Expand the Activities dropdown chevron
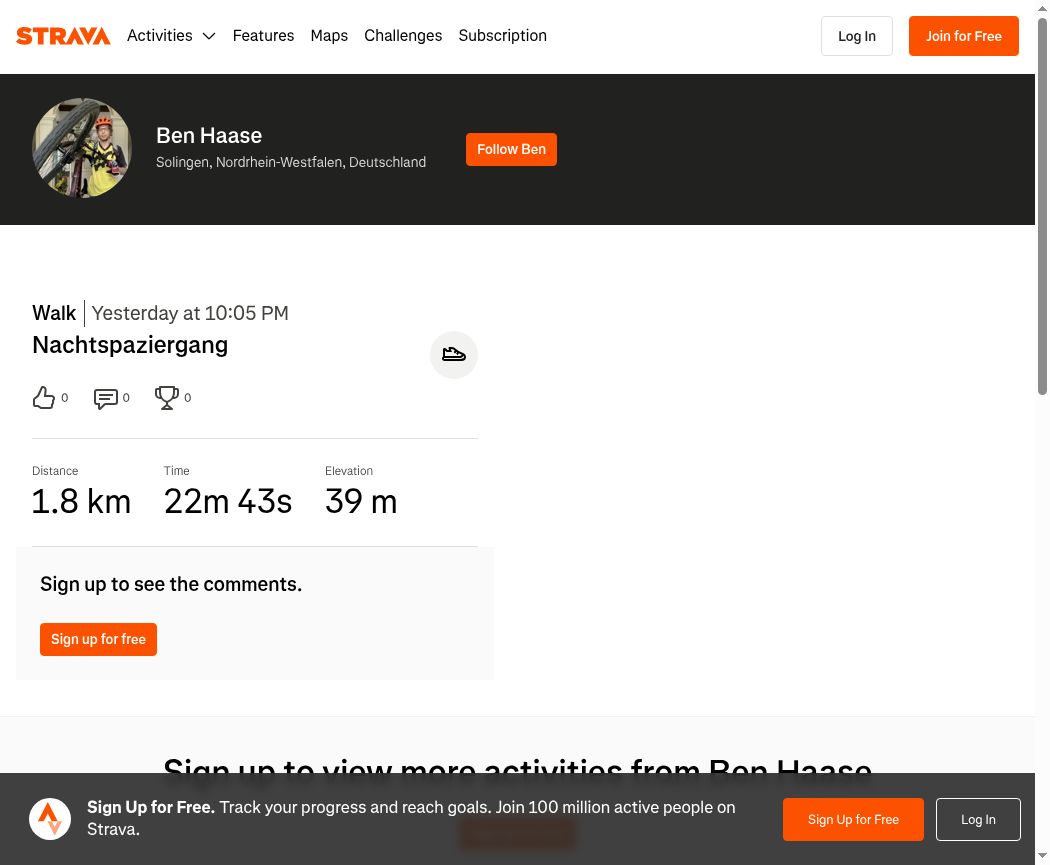 coord(209,36)
